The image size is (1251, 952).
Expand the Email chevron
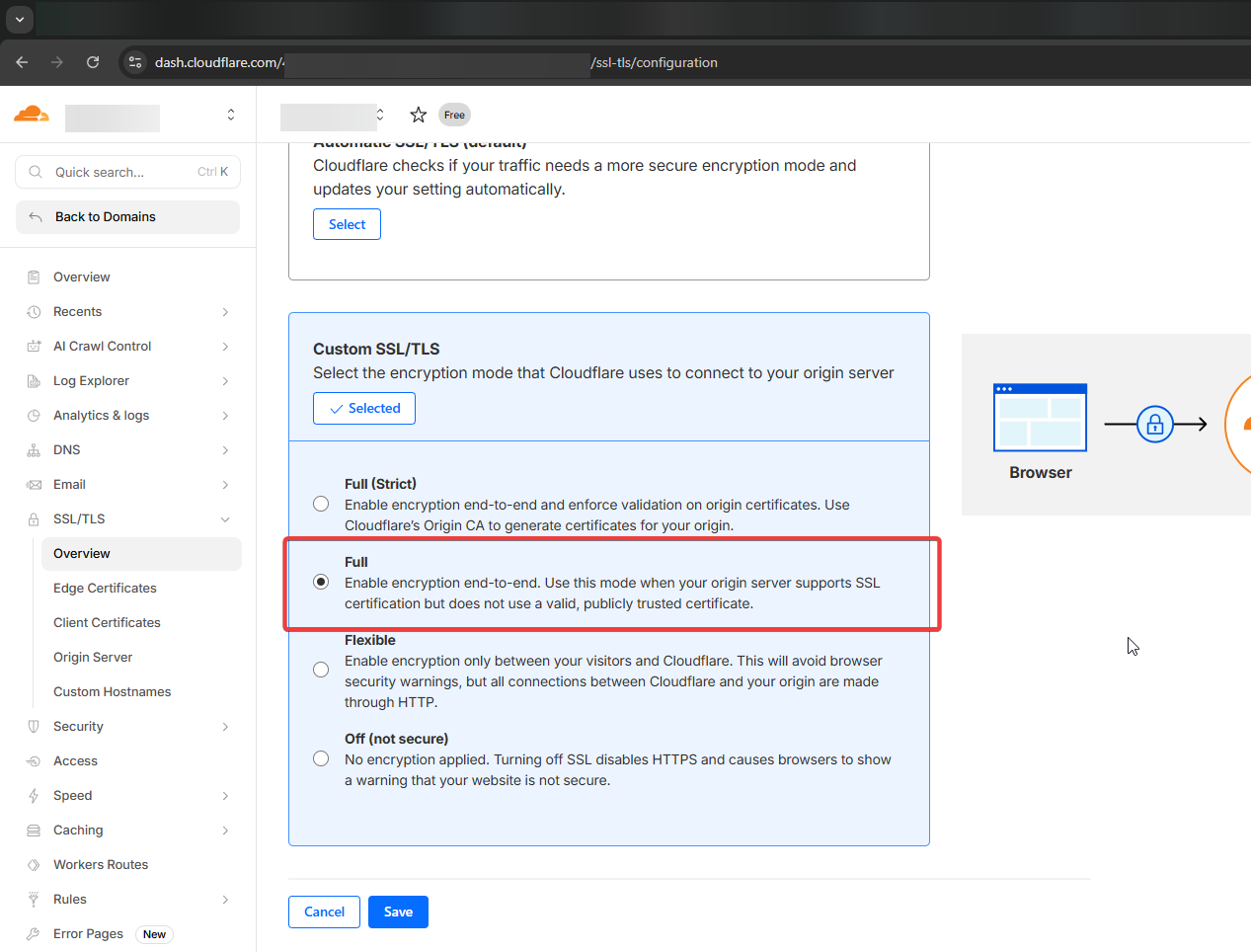pyautogui.click(x=225, y=485)
